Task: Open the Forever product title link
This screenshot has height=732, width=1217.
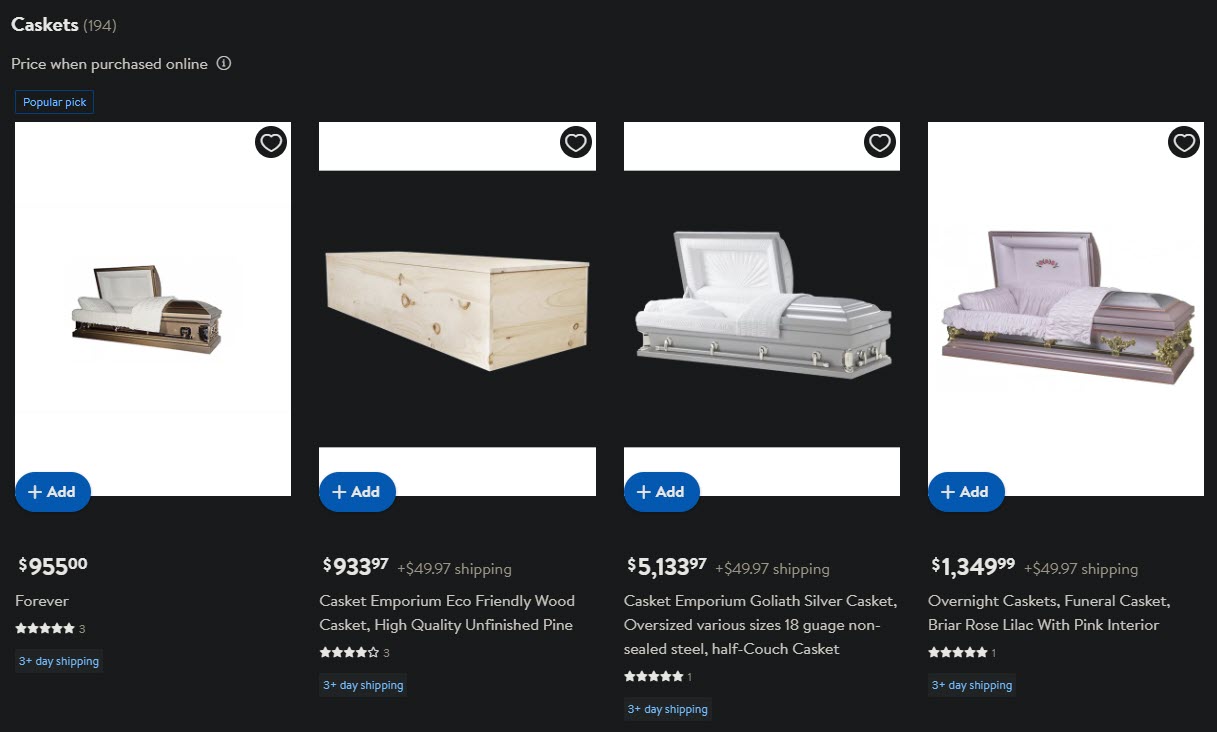Action: point(42,601)
